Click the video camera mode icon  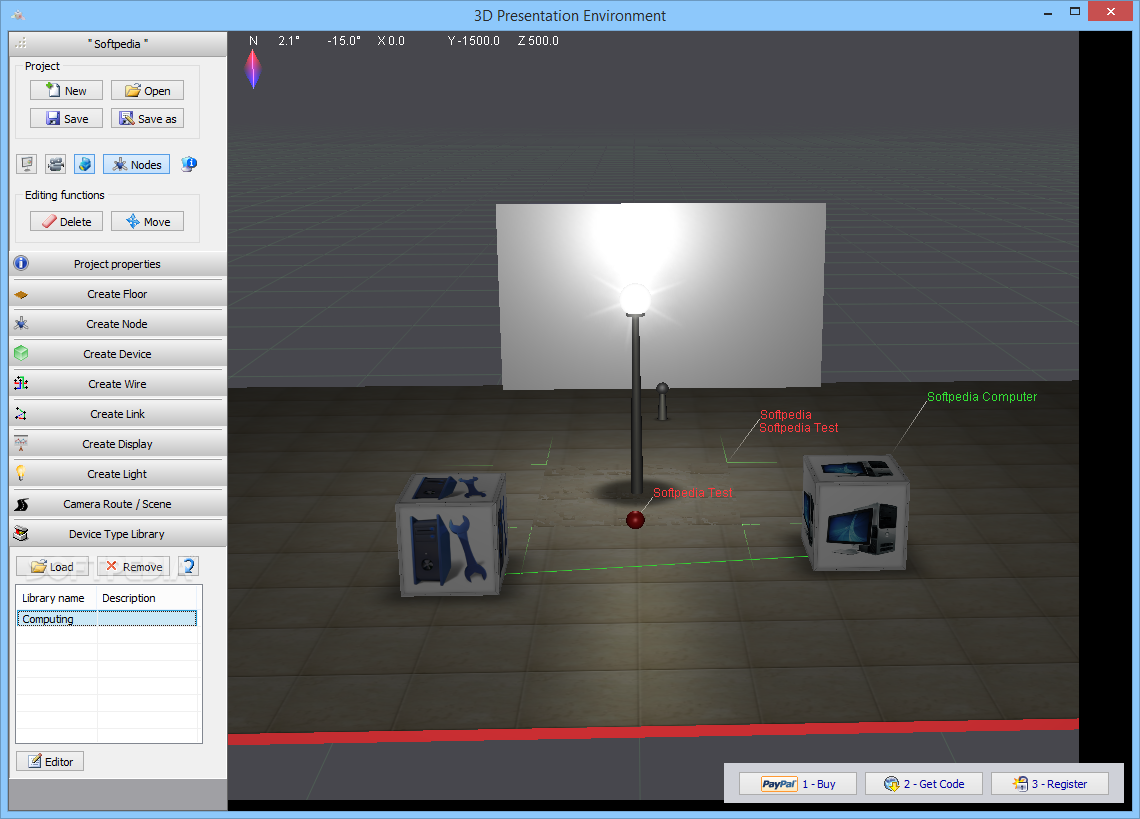tap(56, 164)
